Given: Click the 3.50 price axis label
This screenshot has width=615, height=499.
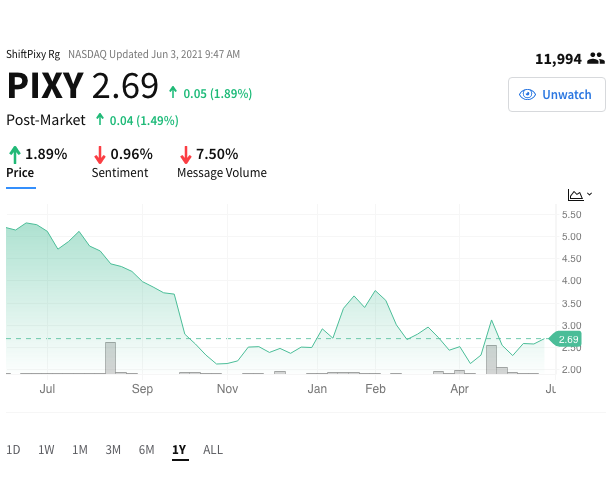Looking at the screenshot, I should coord(571,303).
